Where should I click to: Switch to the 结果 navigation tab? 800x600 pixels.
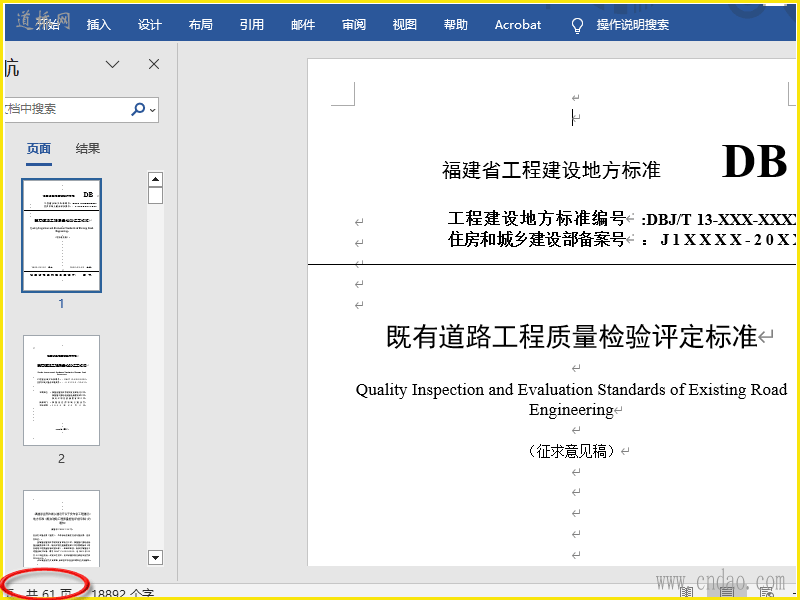88,148
